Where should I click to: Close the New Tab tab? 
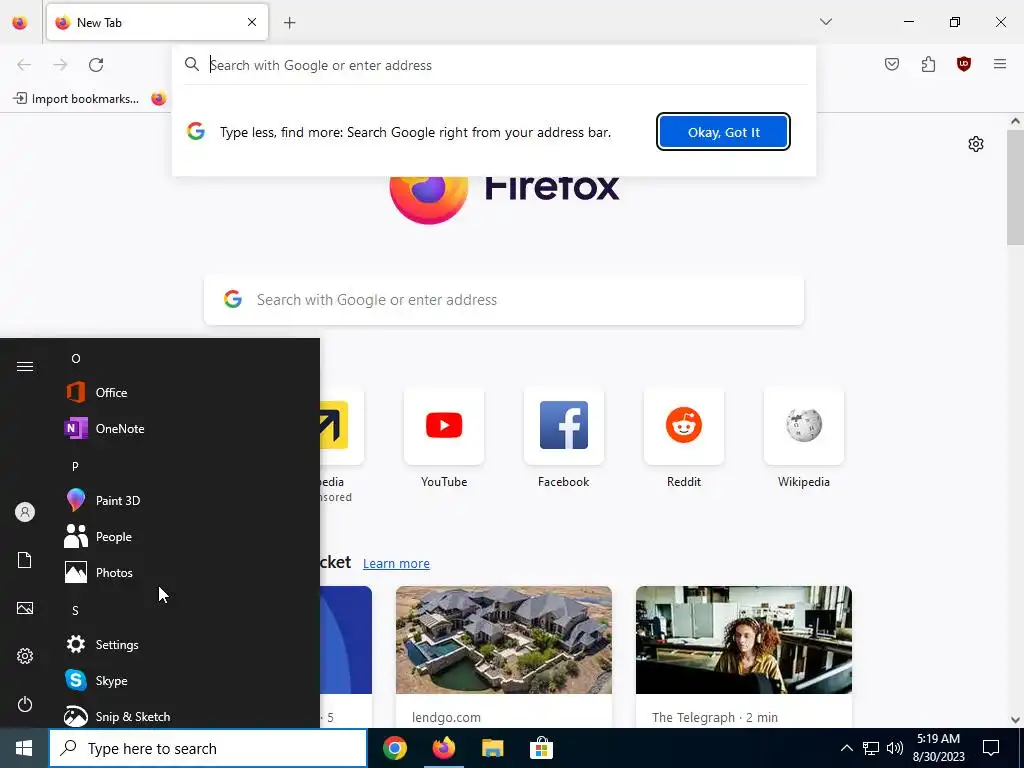[252, 22]
